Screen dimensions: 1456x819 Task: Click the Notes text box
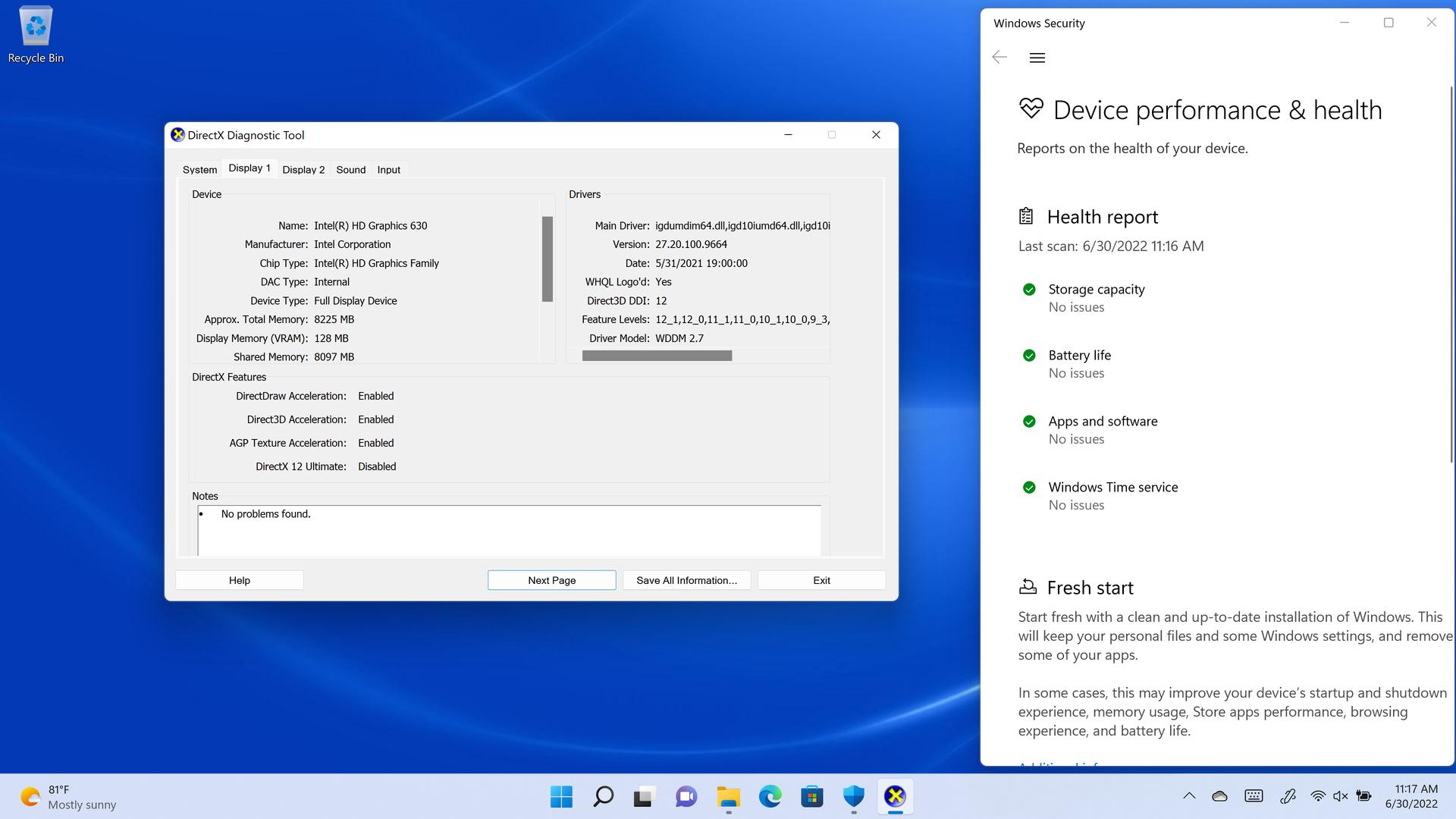point(509,530)
